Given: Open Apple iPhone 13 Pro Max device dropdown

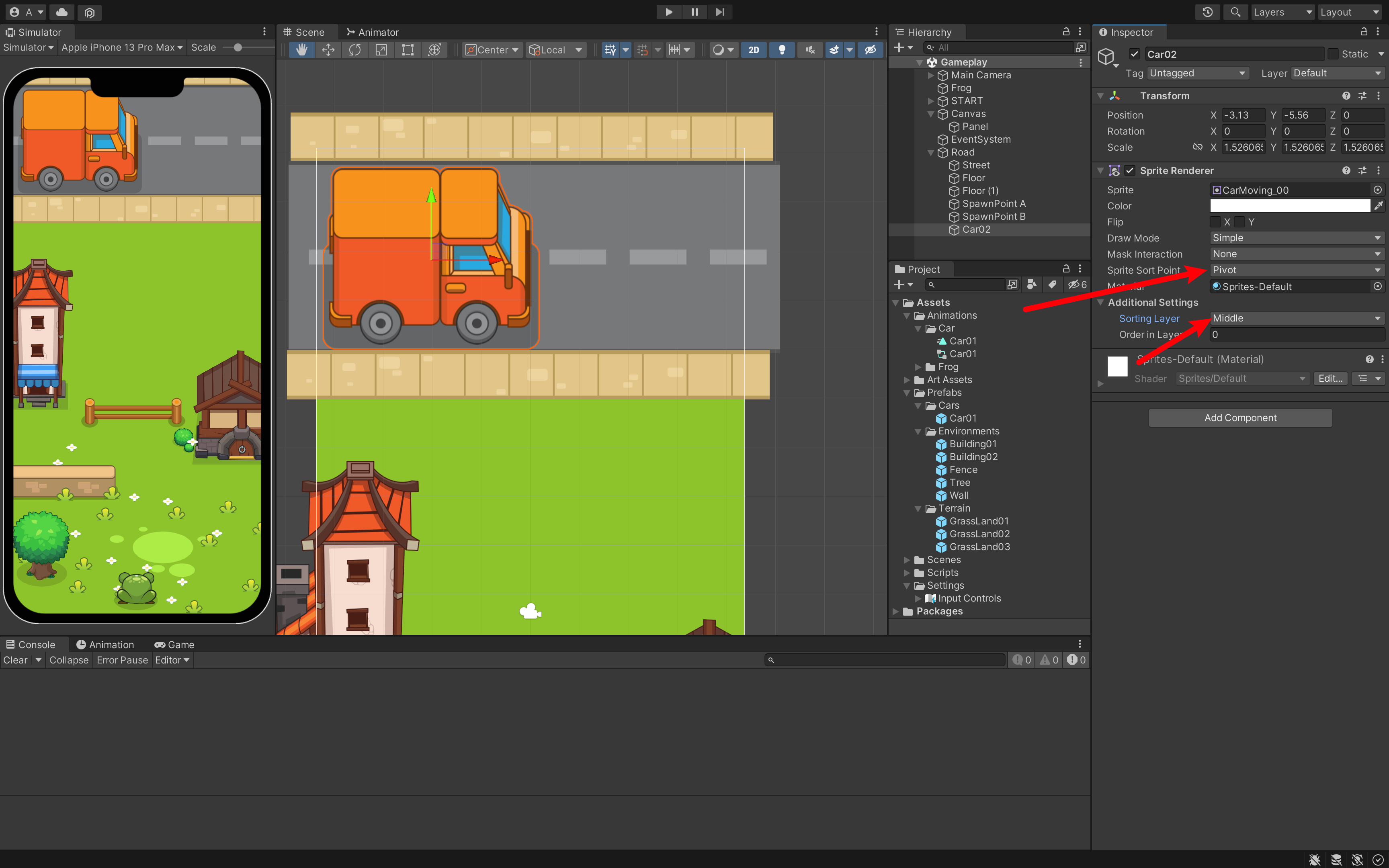Looking at the screenshot, I should coord(122,47).
